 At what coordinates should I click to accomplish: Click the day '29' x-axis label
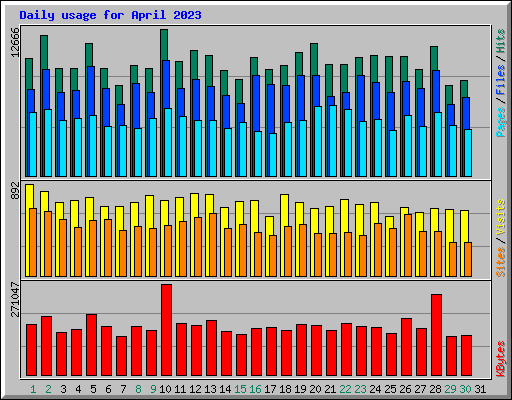[x=450, y=389]
